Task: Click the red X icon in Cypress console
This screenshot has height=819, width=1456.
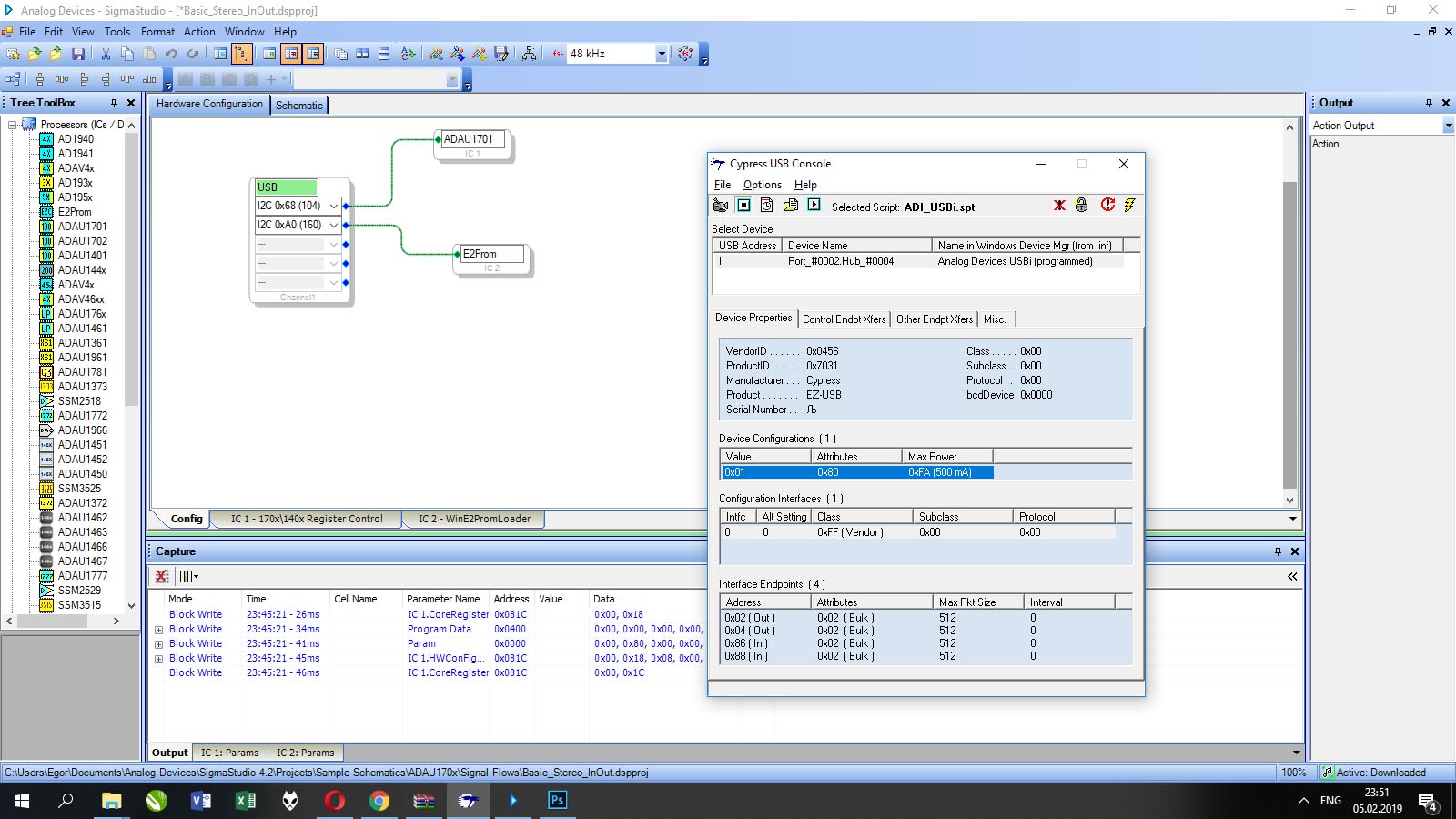Action: (x=1059, y=206)
